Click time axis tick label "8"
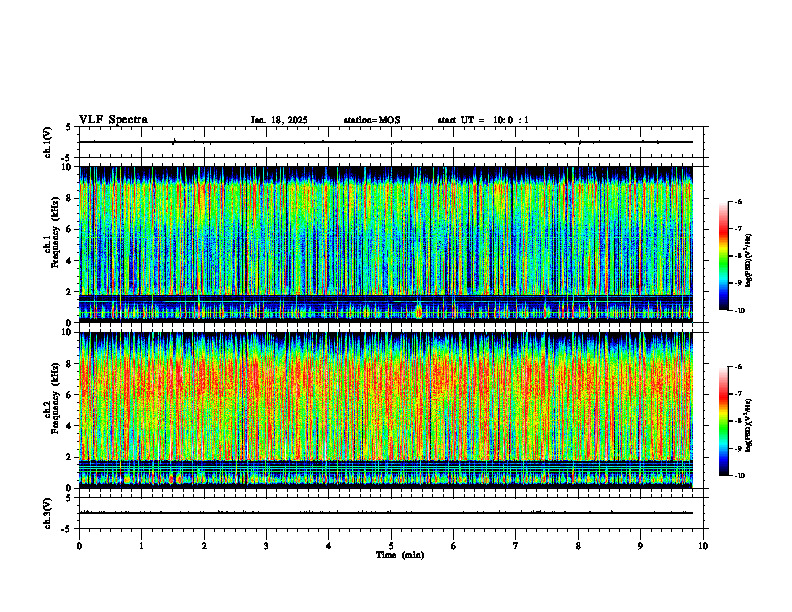The width and height of the screenshot is (792, 612). pyautogui.click(x=578, y=546)
